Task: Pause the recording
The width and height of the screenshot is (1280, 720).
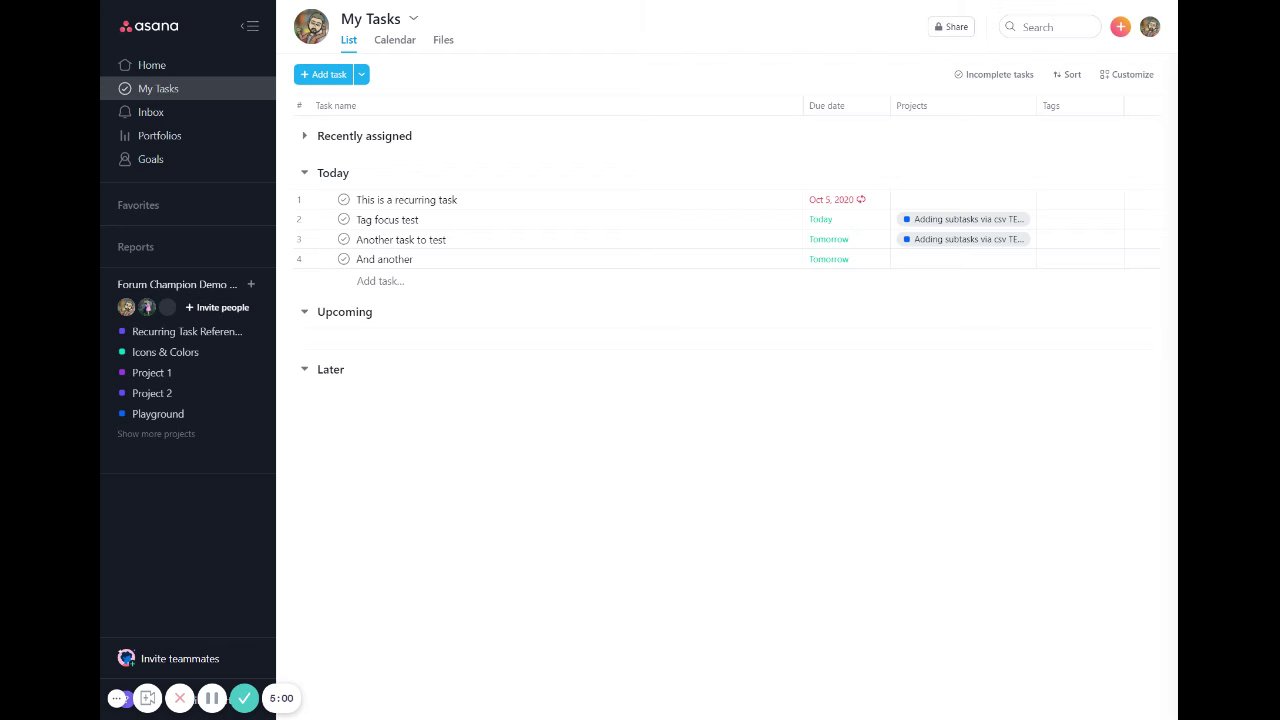Action: 212,698
